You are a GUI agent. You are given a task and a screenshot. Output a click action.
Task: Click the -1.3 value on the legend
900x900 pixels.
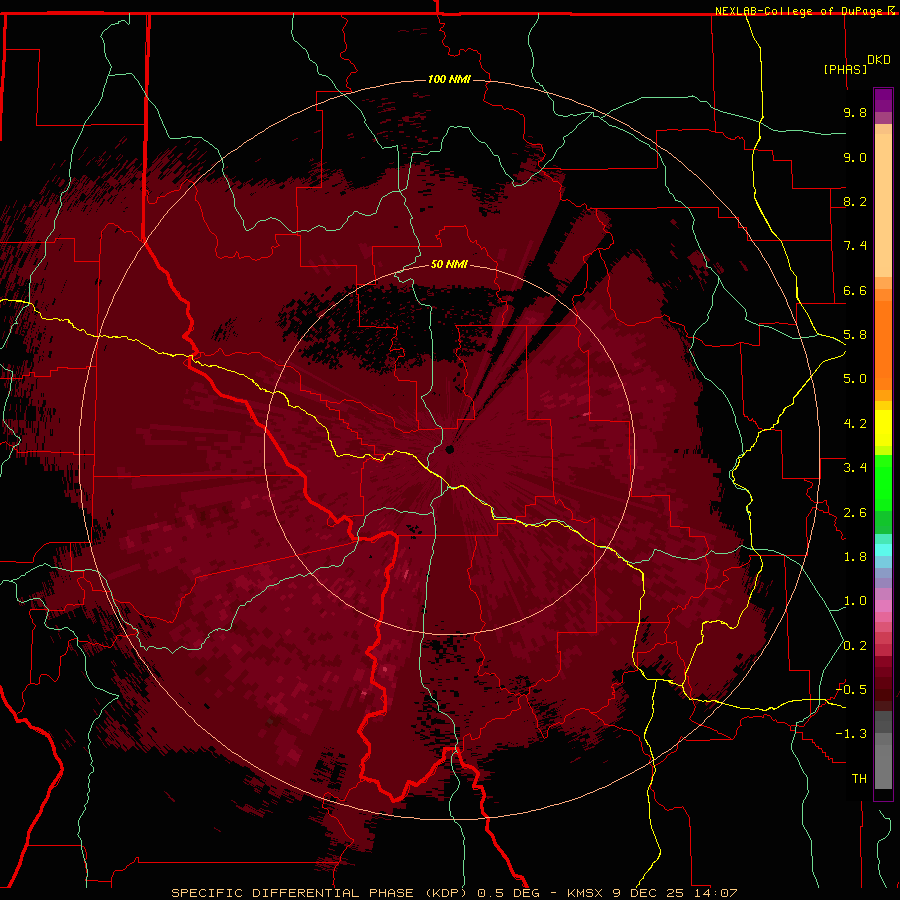[851, 734]
